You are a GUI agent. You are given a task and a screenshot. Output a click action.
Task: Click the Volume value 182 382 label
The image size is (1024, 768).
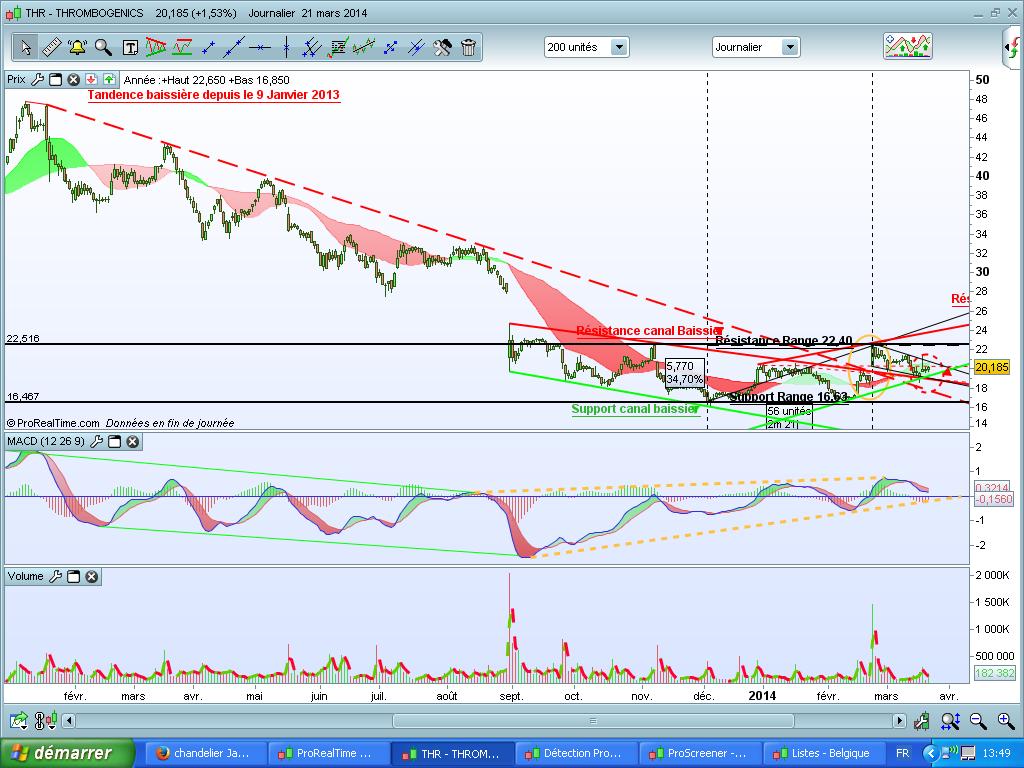point(994,673)
